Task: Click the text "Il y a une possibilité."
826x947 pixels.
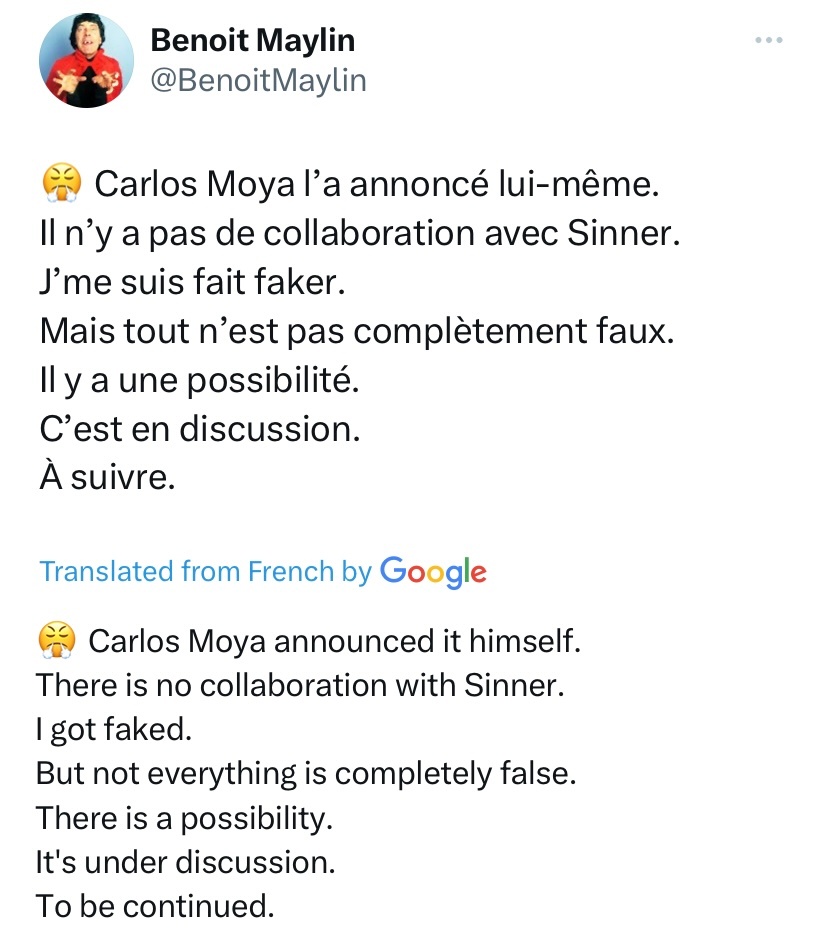Action: pyautogui.click(x=200, y=380)
